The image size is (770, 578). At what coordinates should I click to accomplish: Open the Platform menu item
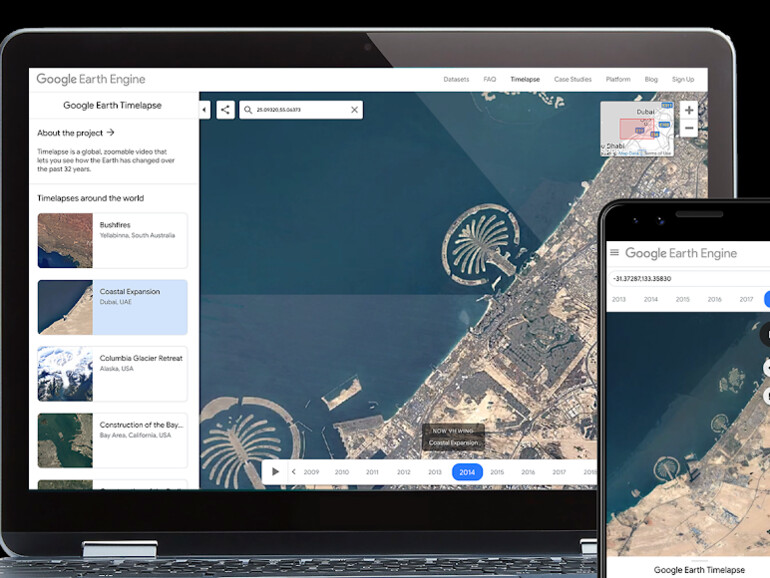coord(618,79)
